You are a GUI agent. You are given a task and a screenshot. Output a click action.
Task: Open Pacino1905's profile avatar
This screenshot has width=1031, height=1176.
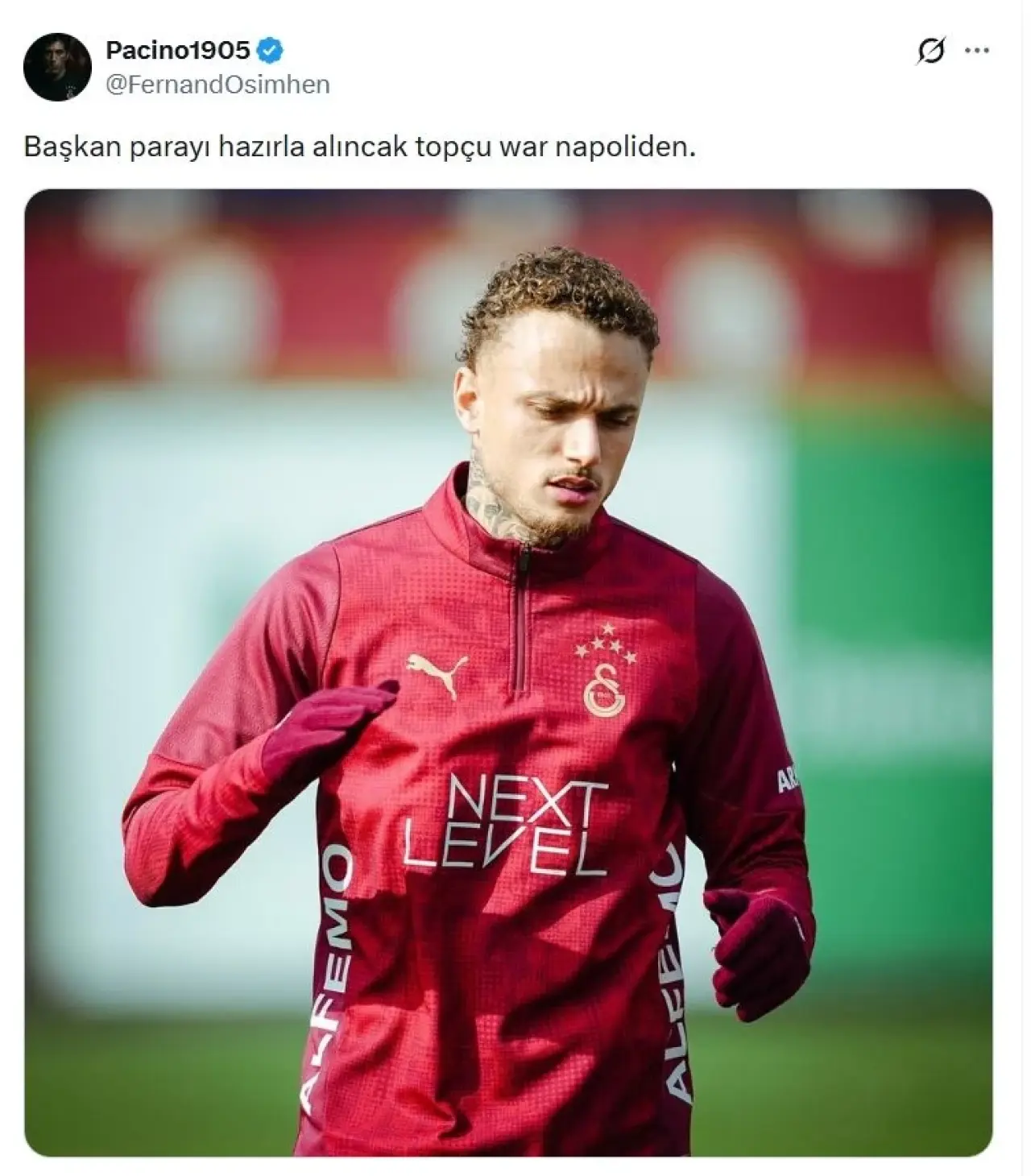tap(57, 67)
